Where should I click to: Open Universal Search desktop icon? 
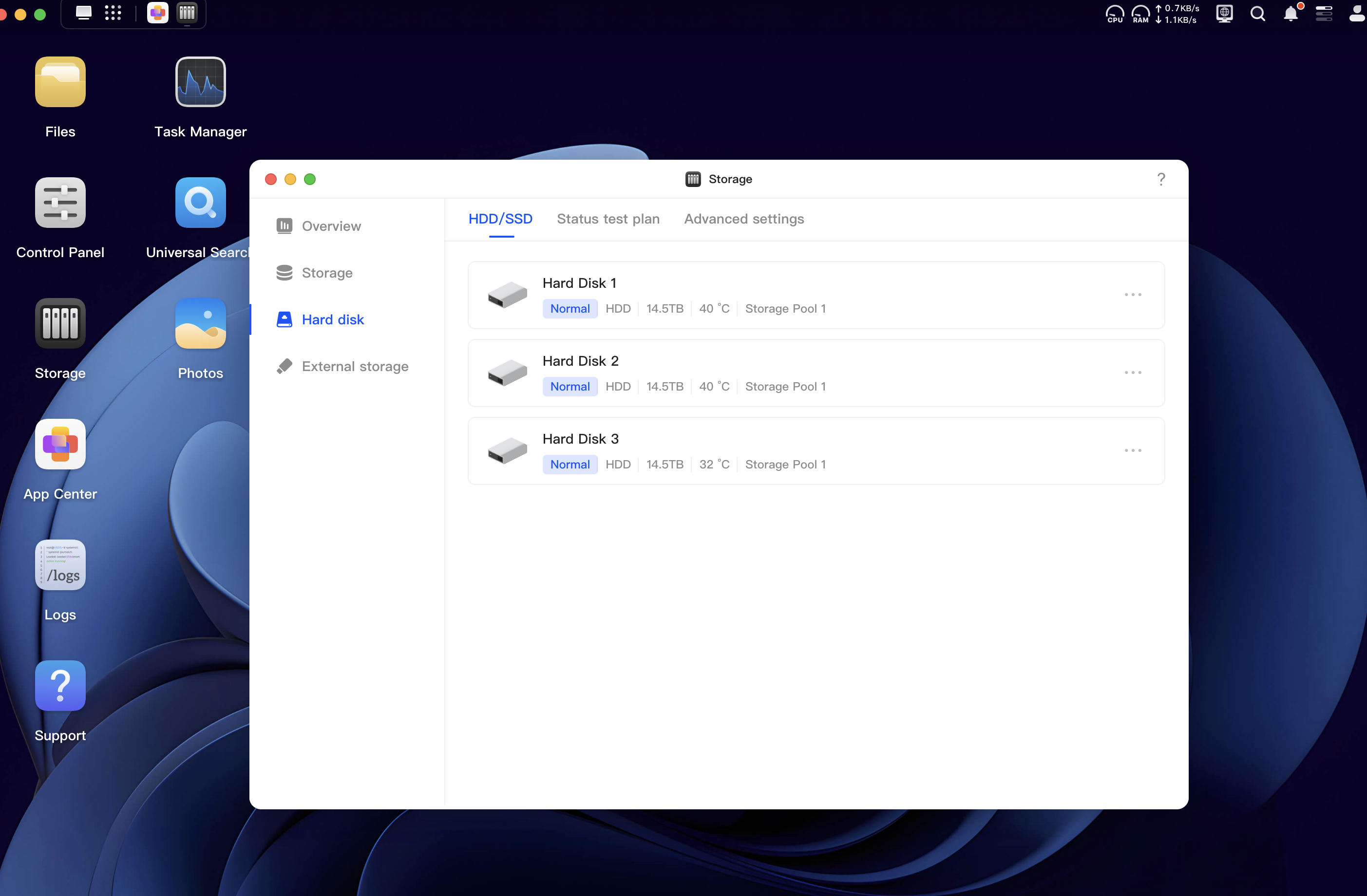coord(200,203)
